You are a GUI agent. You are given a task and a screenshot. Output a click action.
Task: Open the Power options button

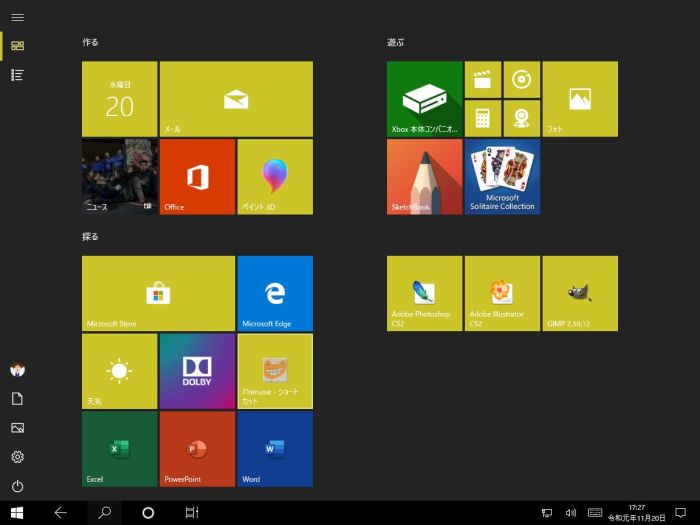pyautogui.click(x=17, y=486)
